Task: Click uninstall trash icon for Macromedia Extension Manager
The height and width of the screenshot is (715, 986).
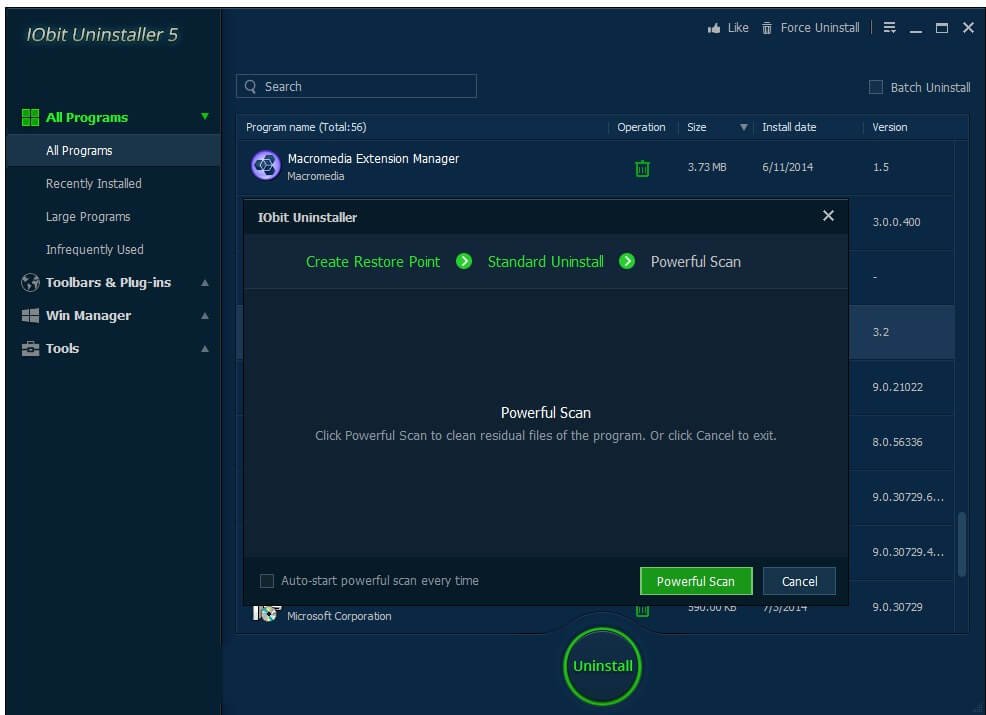Action: [x=642, y=168]
